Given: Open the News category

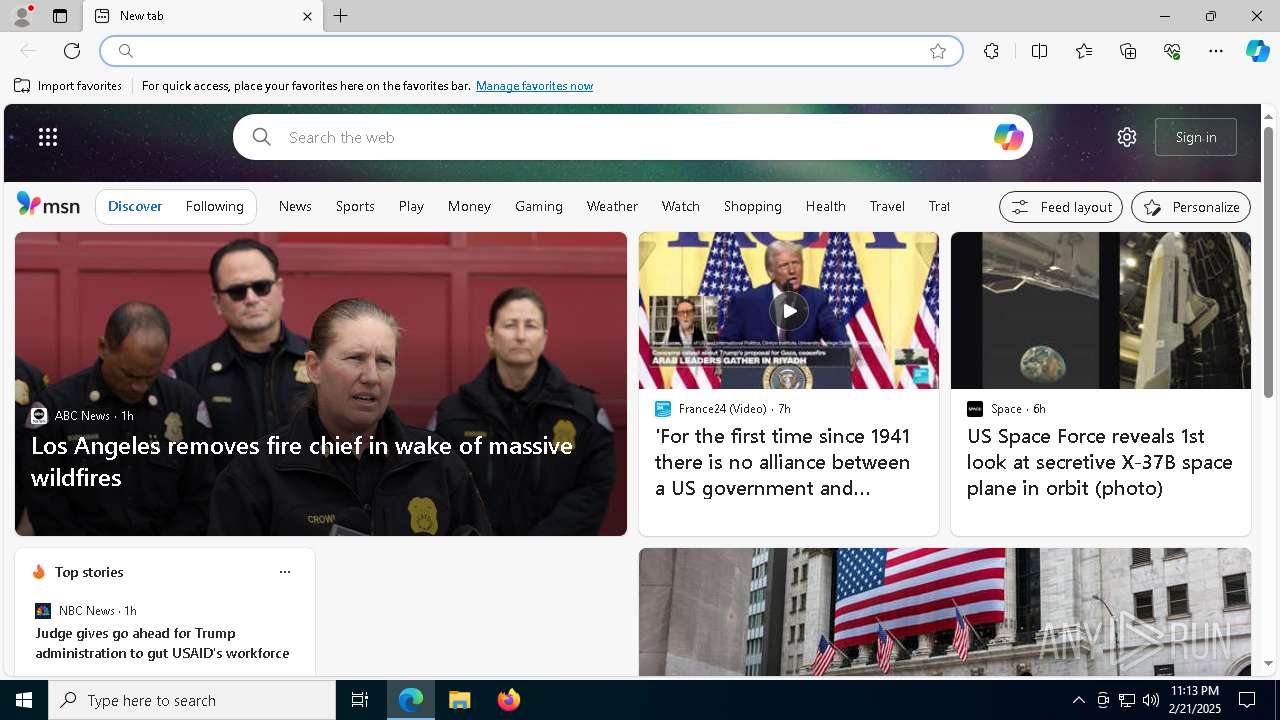Looking at the screenshot, I should coord(295,206).
